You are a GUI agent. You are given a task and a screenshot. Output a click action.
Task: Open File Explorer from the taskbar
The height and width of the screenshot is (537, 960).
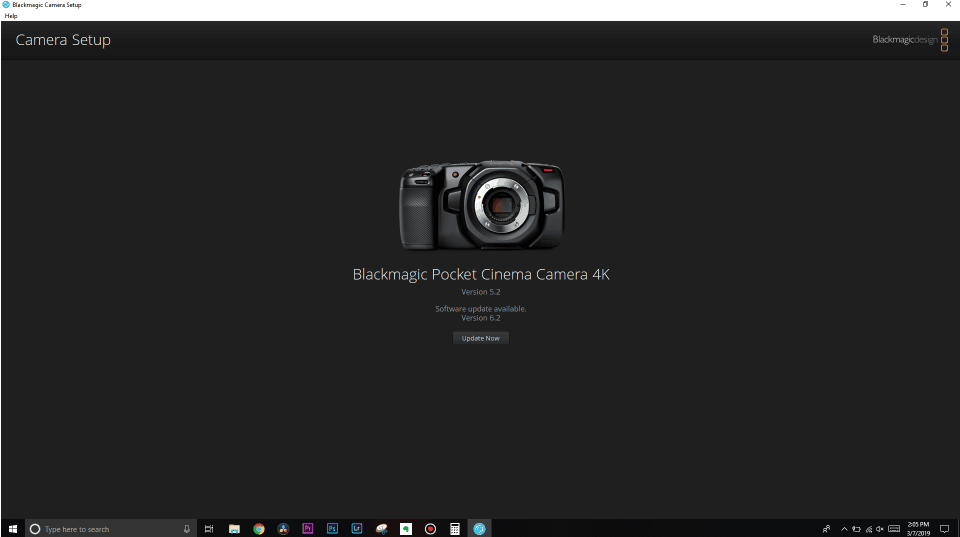[234, 528]
